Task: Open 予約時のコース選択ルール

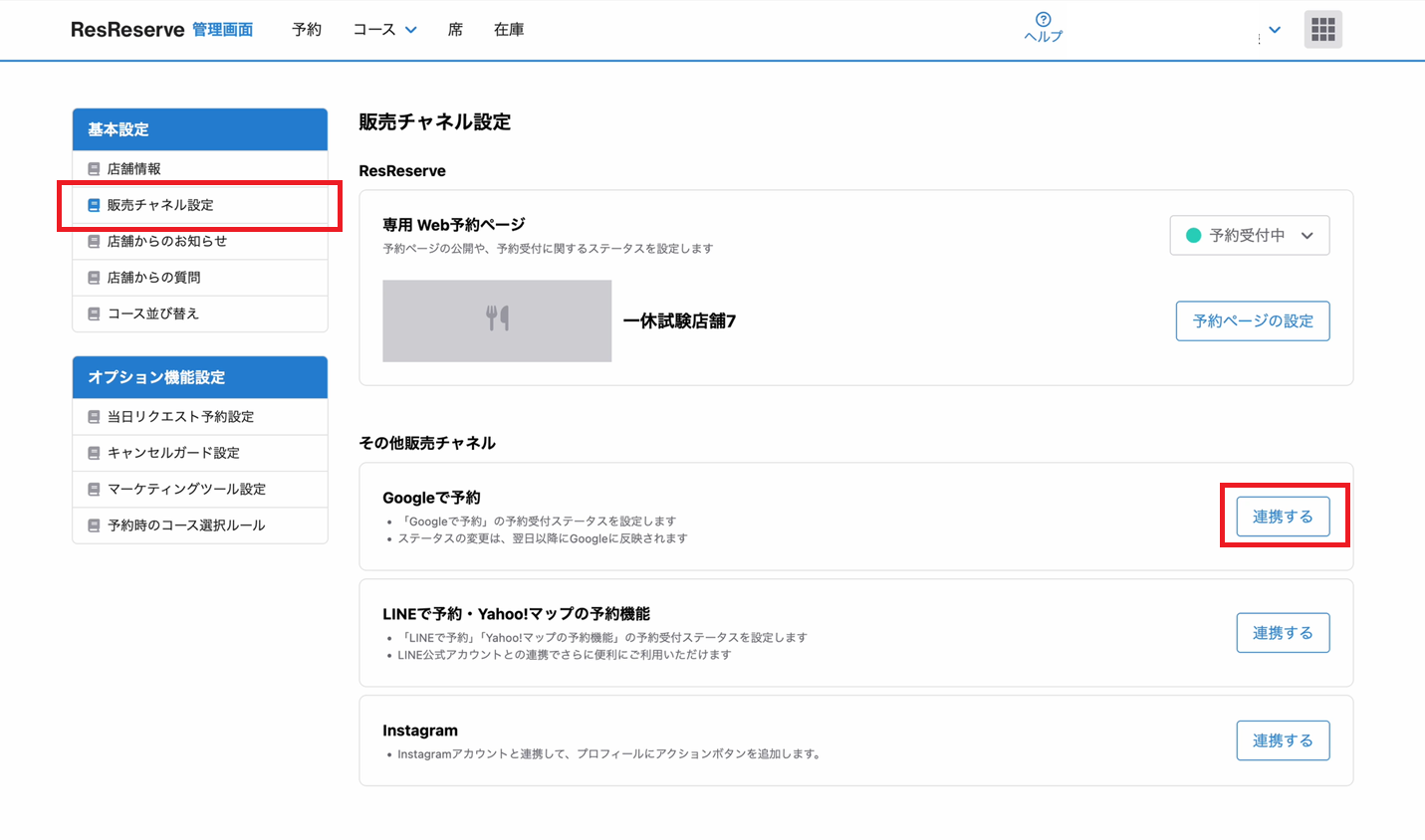Action: click(200, 525)
